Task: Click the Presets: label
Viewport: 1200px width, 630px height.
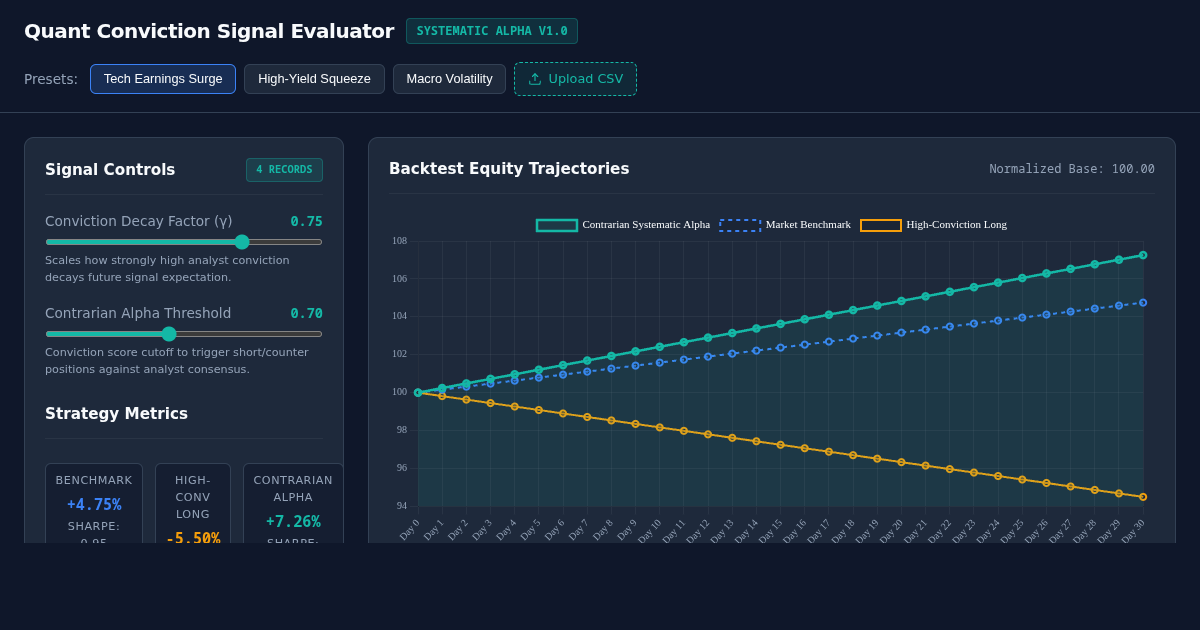Action: tap(51, 79)
